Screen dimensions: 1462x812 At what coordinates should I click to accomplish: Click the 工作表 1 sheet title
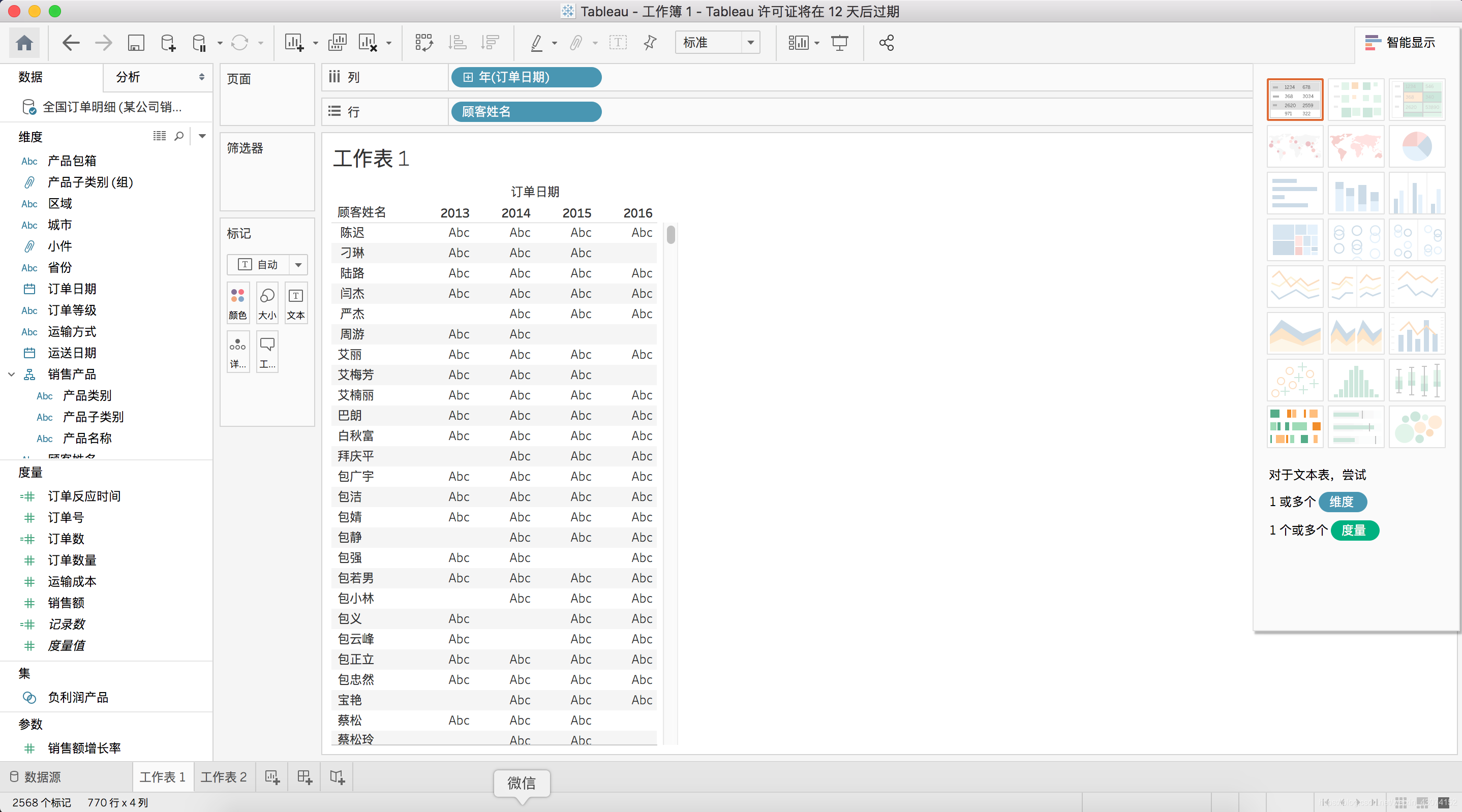coord(371,159)
